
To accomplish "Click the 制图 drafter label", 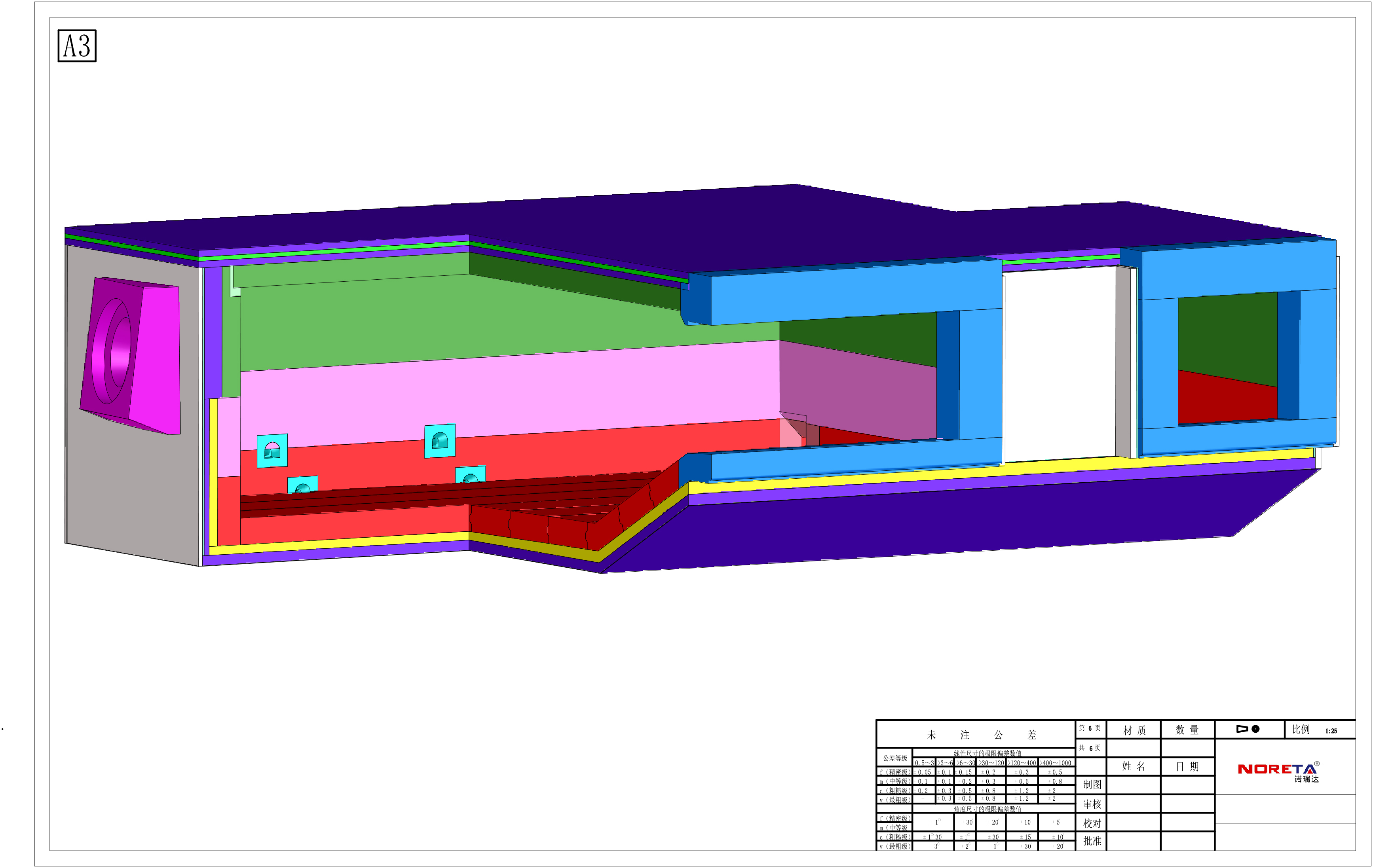I will pyautogui.click(x=1092, y=784).
